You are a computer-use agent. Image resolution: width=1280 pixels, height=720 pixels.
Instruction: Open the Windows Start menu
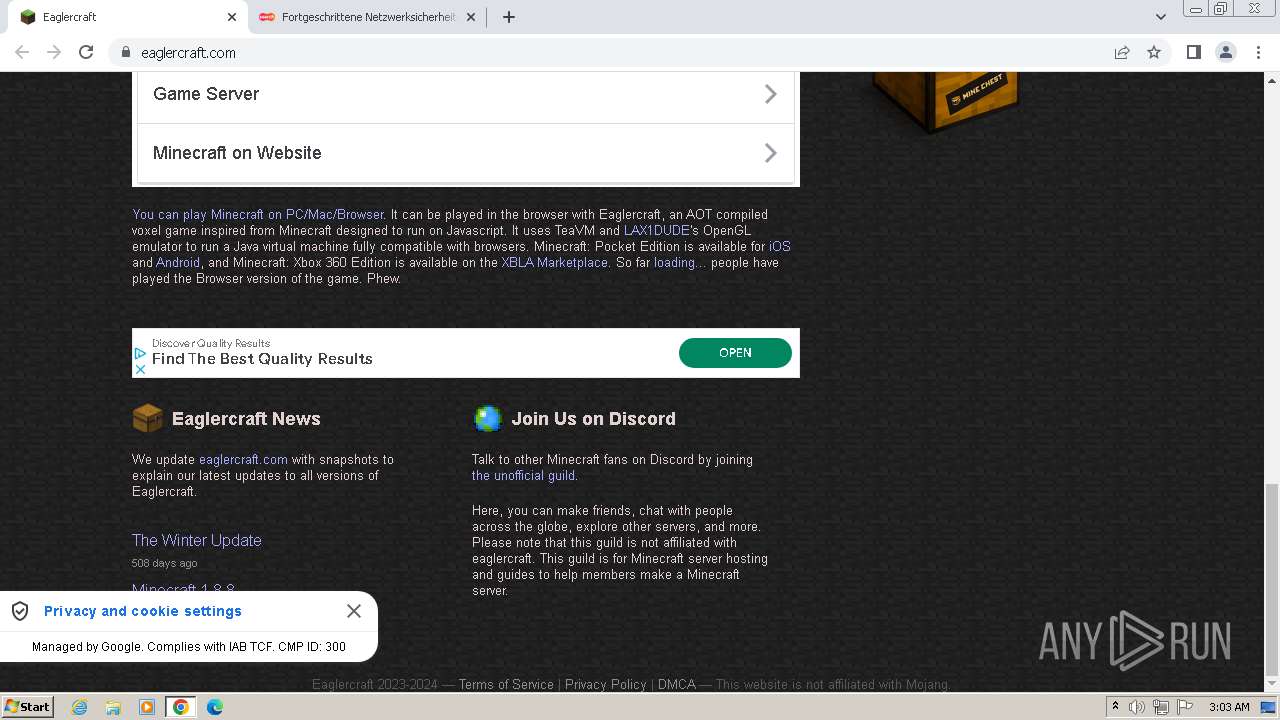(x=28, y=707)
